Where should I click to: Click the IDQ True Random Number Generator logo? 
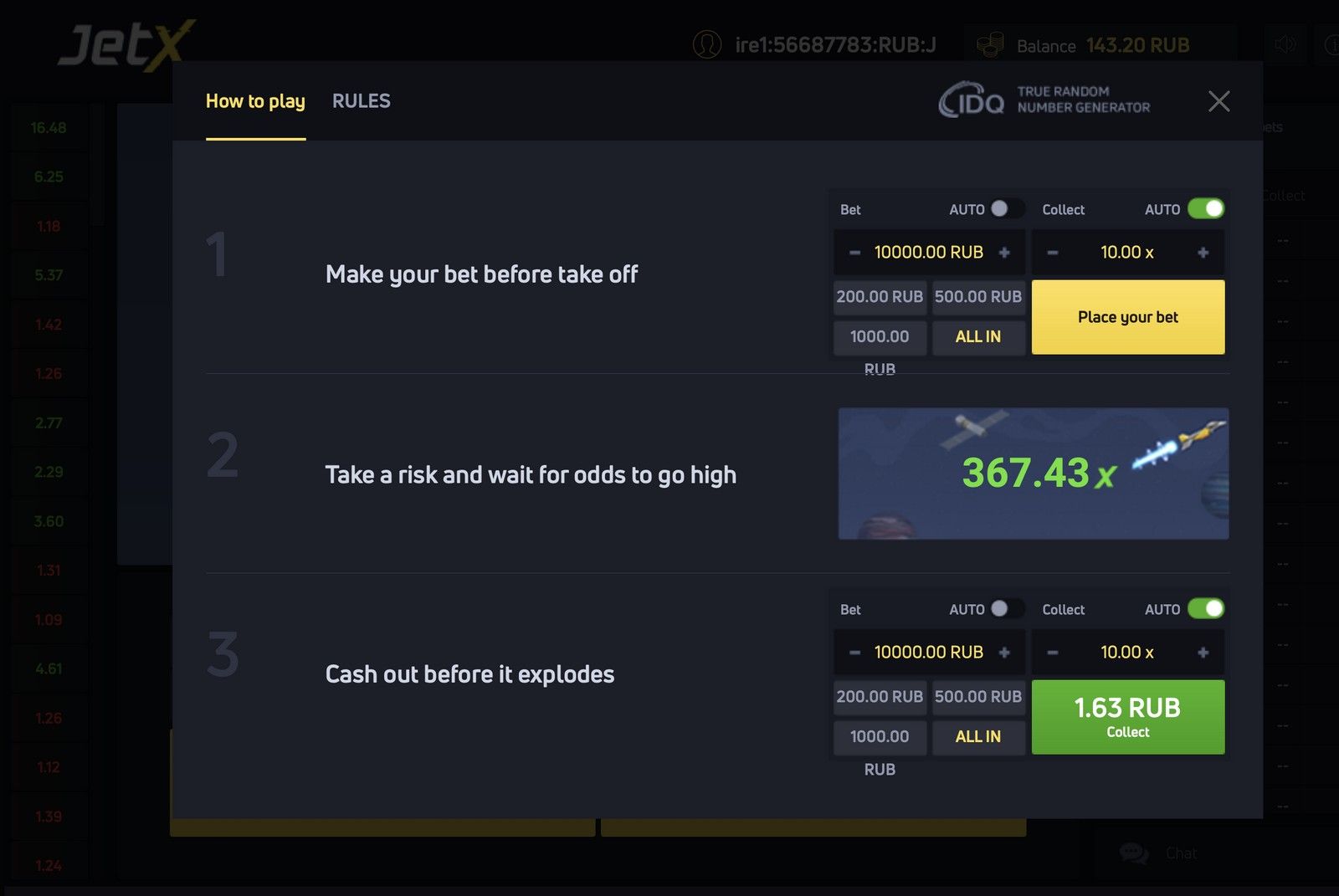click(x=1044, y=100)
